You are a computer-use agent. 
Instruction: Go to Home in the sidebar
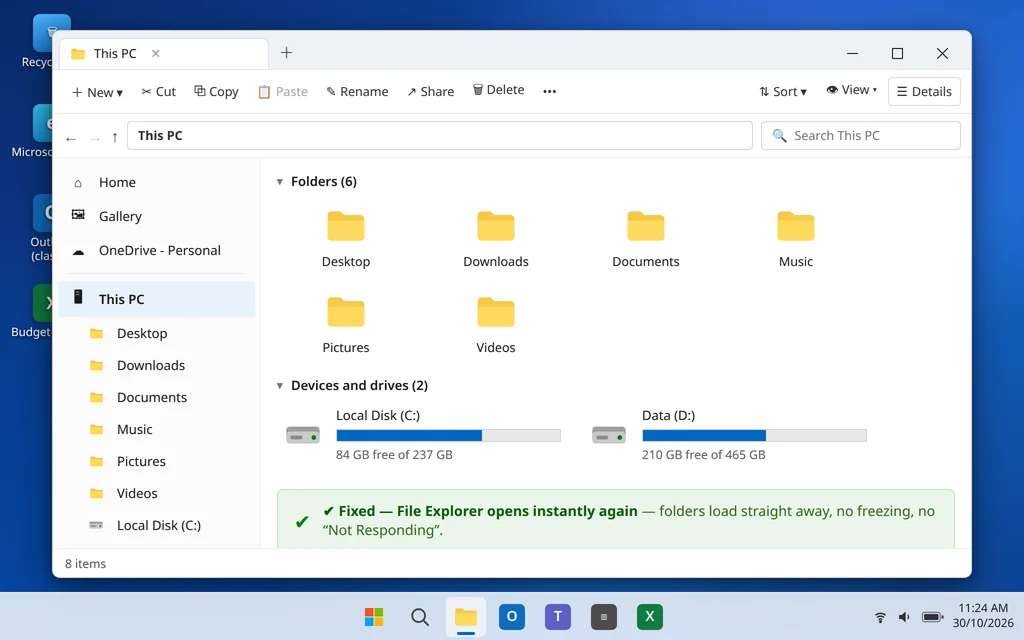point(157,182)
